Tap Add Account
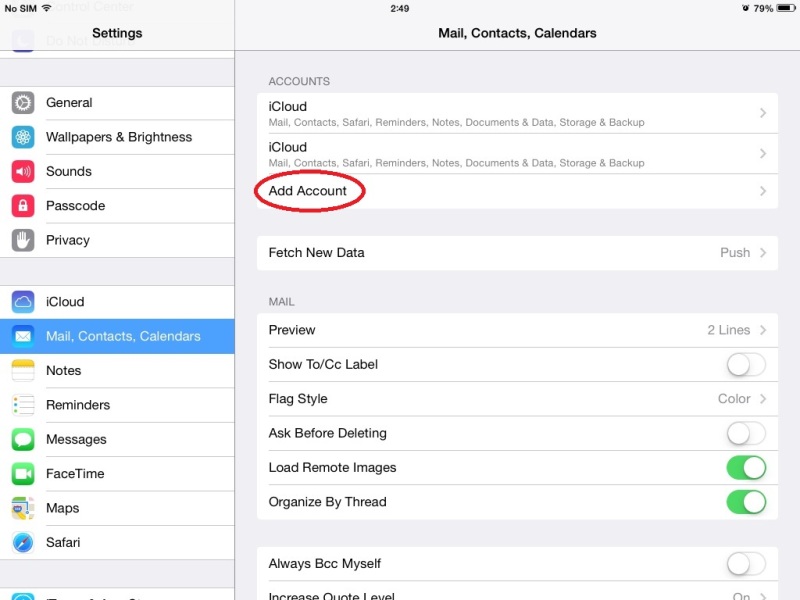 pos(308,191)
